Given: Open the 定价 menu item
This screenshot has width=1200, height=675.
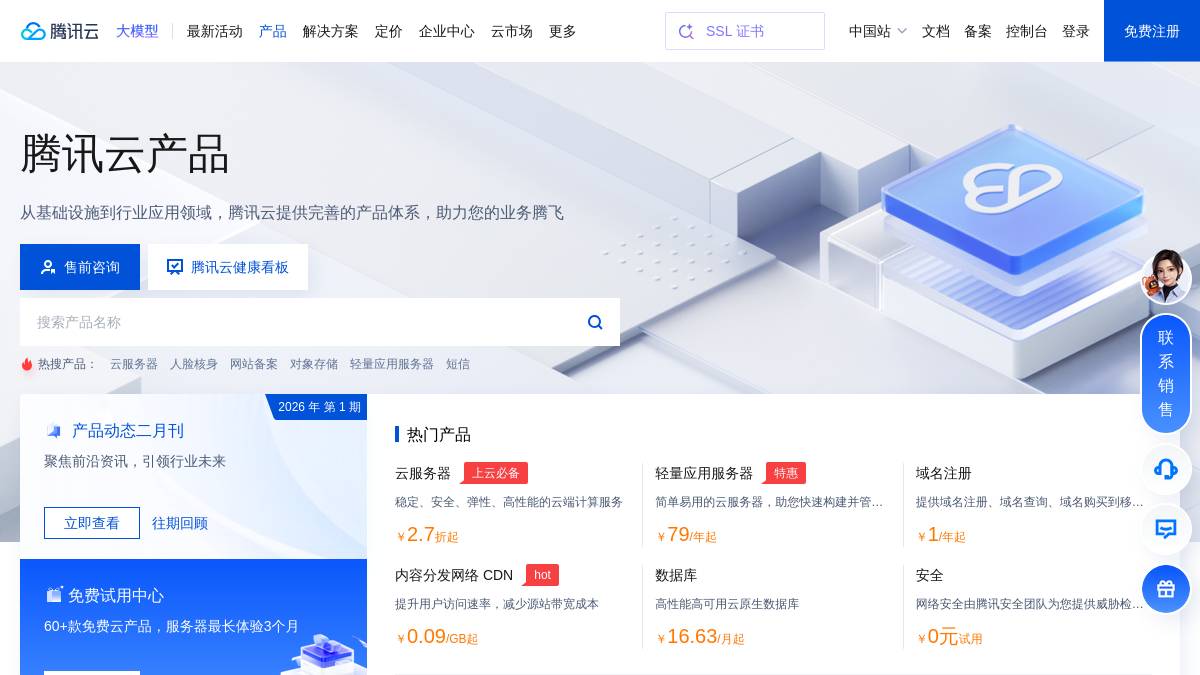Looking at the screenshot, I should click(389, 31).
